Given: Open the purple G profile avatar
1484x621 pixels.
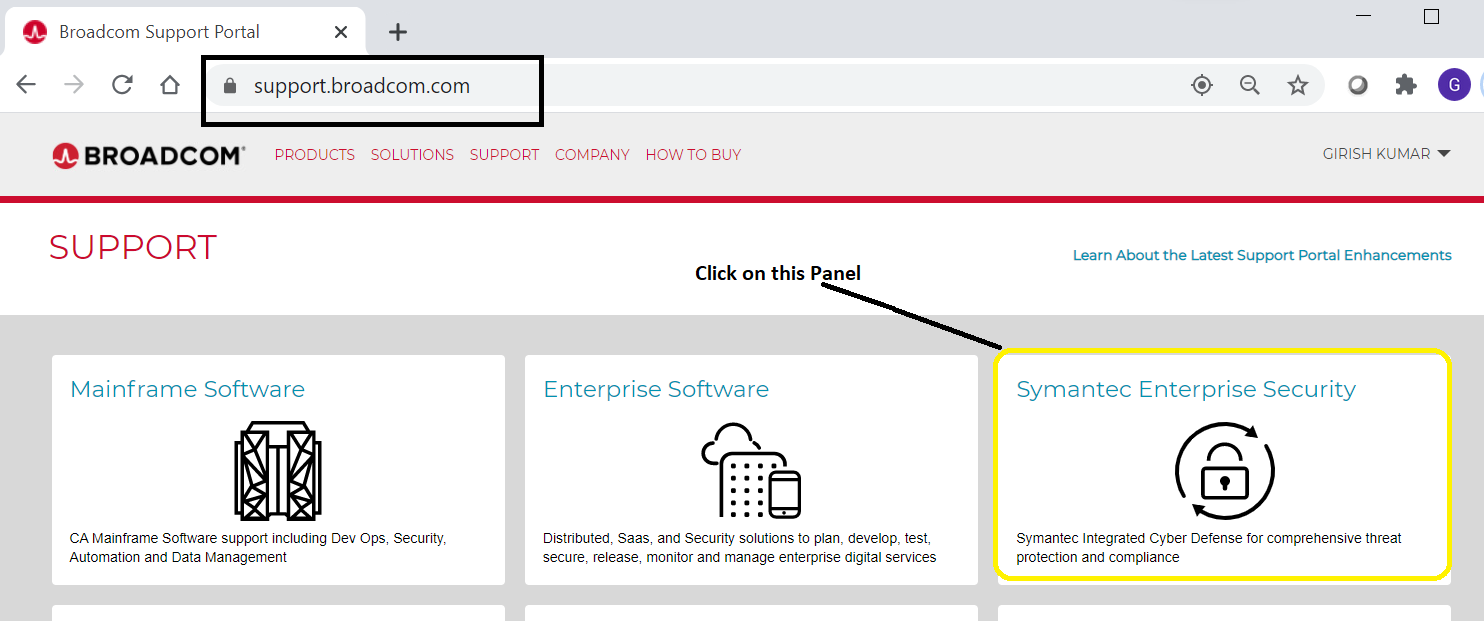Looking at the screenshot, I should tap(1454, 85).
